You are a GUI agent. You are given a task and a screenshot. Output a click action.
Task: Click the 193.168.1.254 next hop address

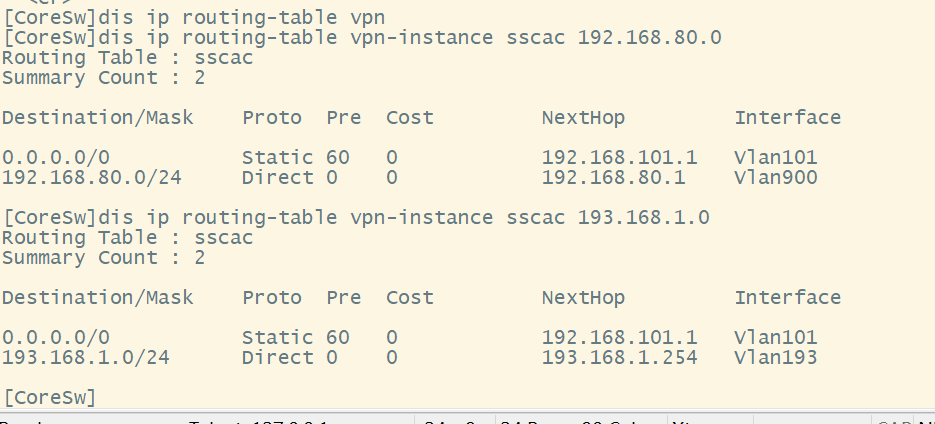pyautogui.click(x=619, y=357)
